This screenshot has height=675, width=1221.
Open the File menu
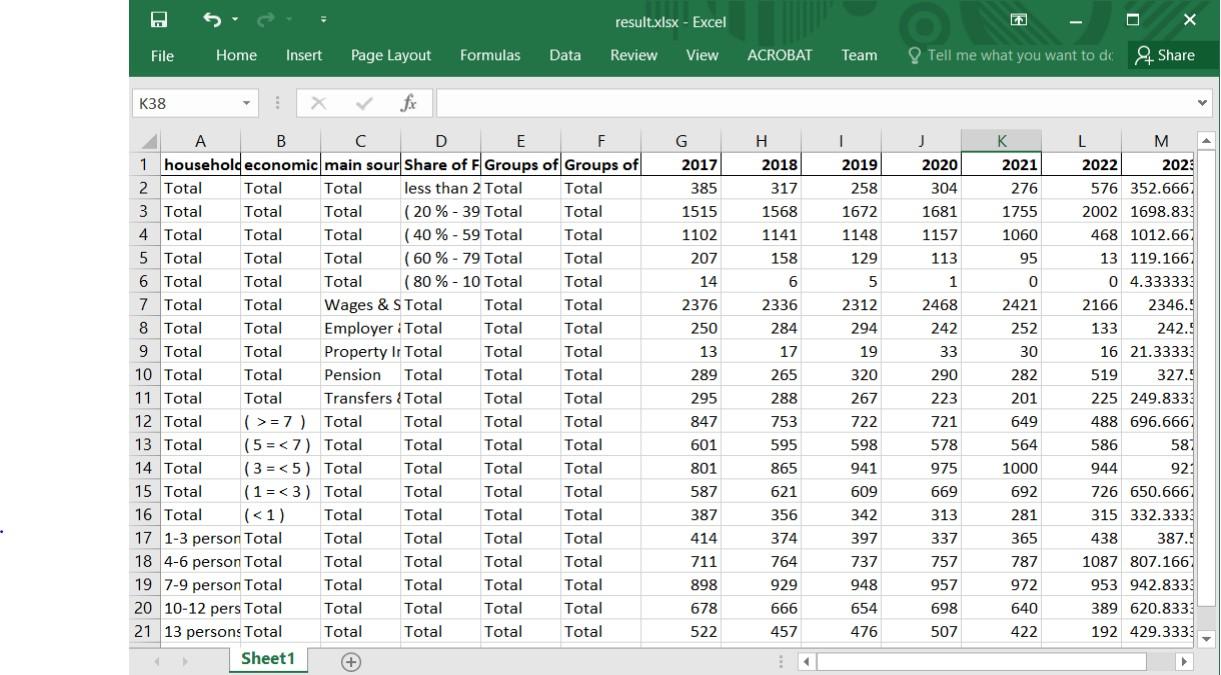(163, 55)
